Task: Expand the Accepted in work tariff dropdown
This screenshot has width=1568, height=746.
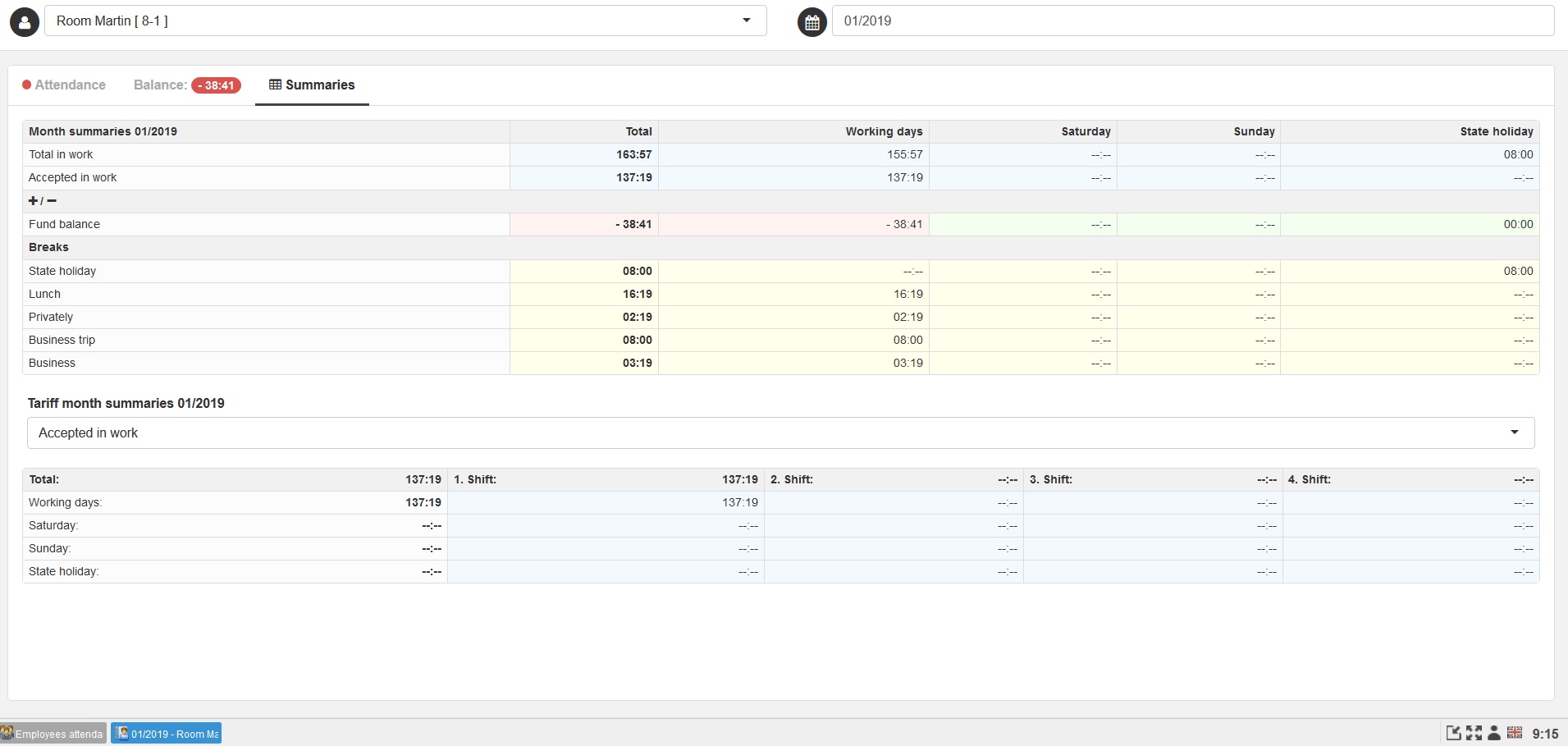Action: pos(780,432)
